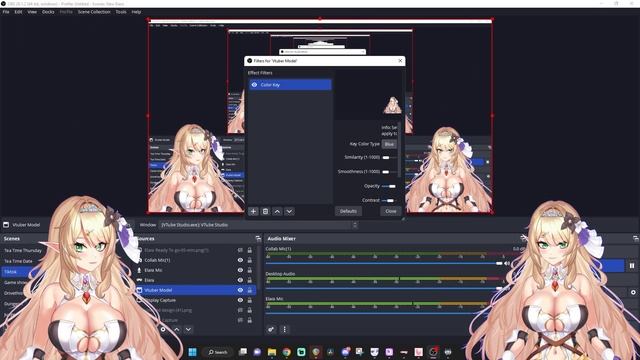640x360 pixels.
Task: Move the Color Key filter down
Action: (289, 211)
